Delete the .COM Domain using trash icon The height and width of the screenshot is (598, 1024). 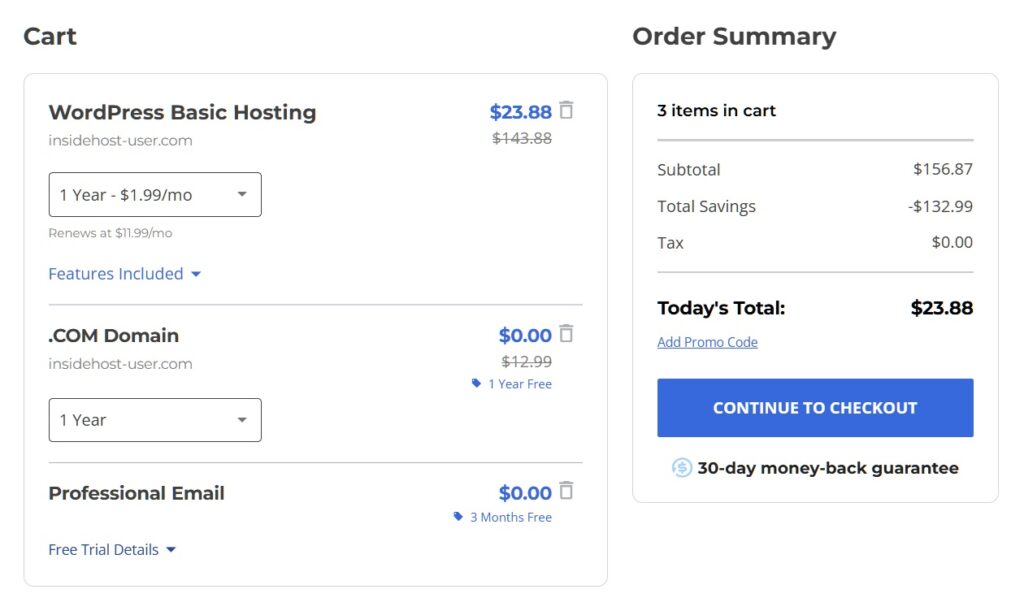point(566,334)
